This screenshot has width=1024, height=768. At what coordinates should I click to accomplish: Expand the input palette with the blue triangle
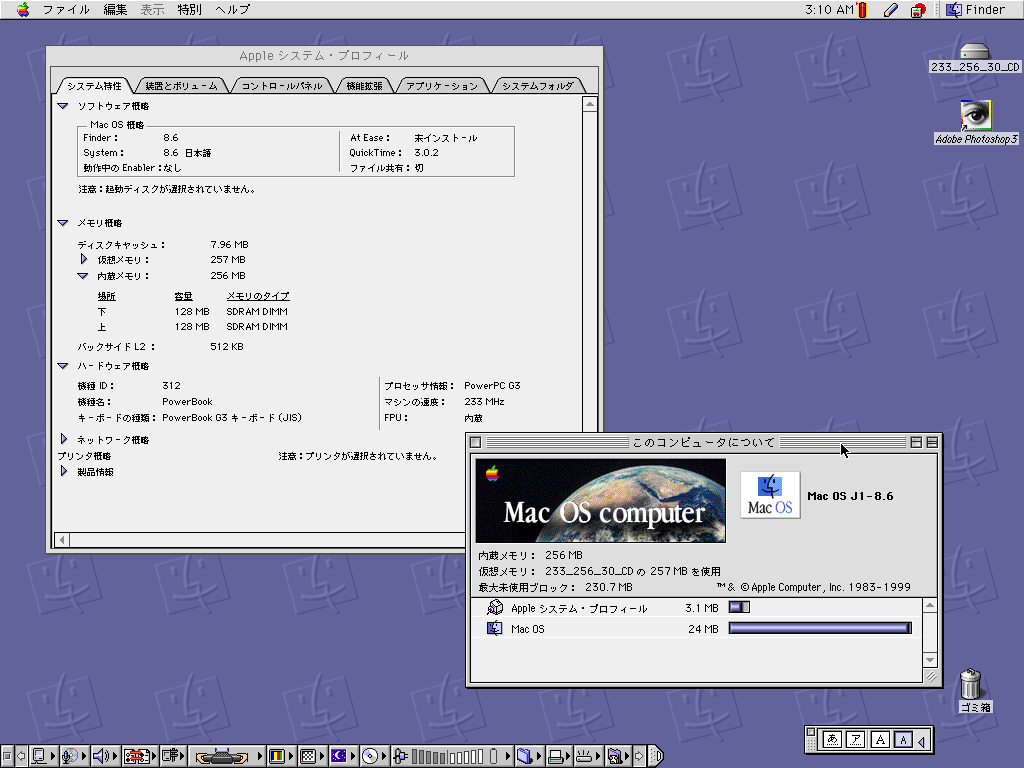pyautogui.click(x=921, y=741)
